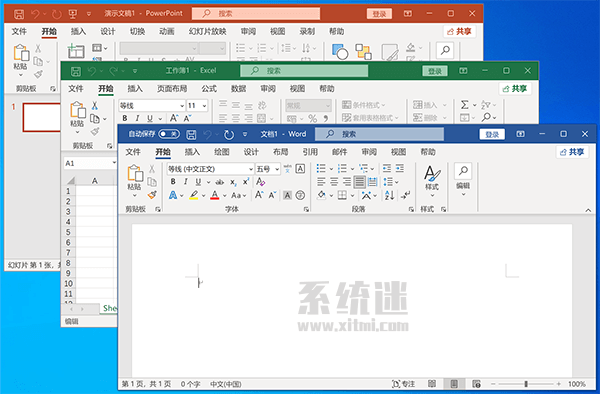Click Decrease Indent in Word
This screenshot has width=600, height=394.
tap(387, 168)
